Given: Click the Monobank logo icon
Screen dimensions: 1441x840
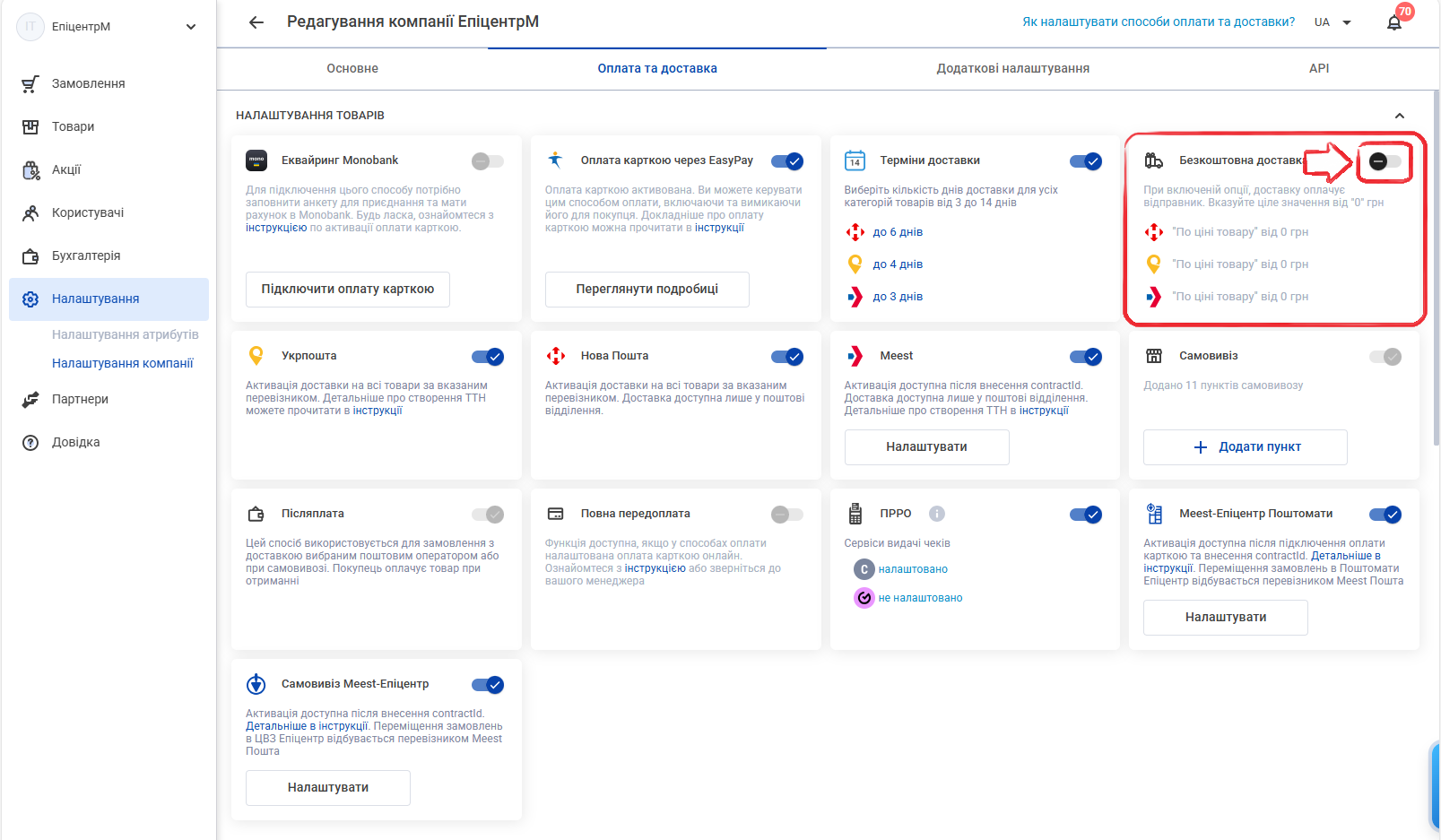Looking at the screenshot, I should [256, 160].
